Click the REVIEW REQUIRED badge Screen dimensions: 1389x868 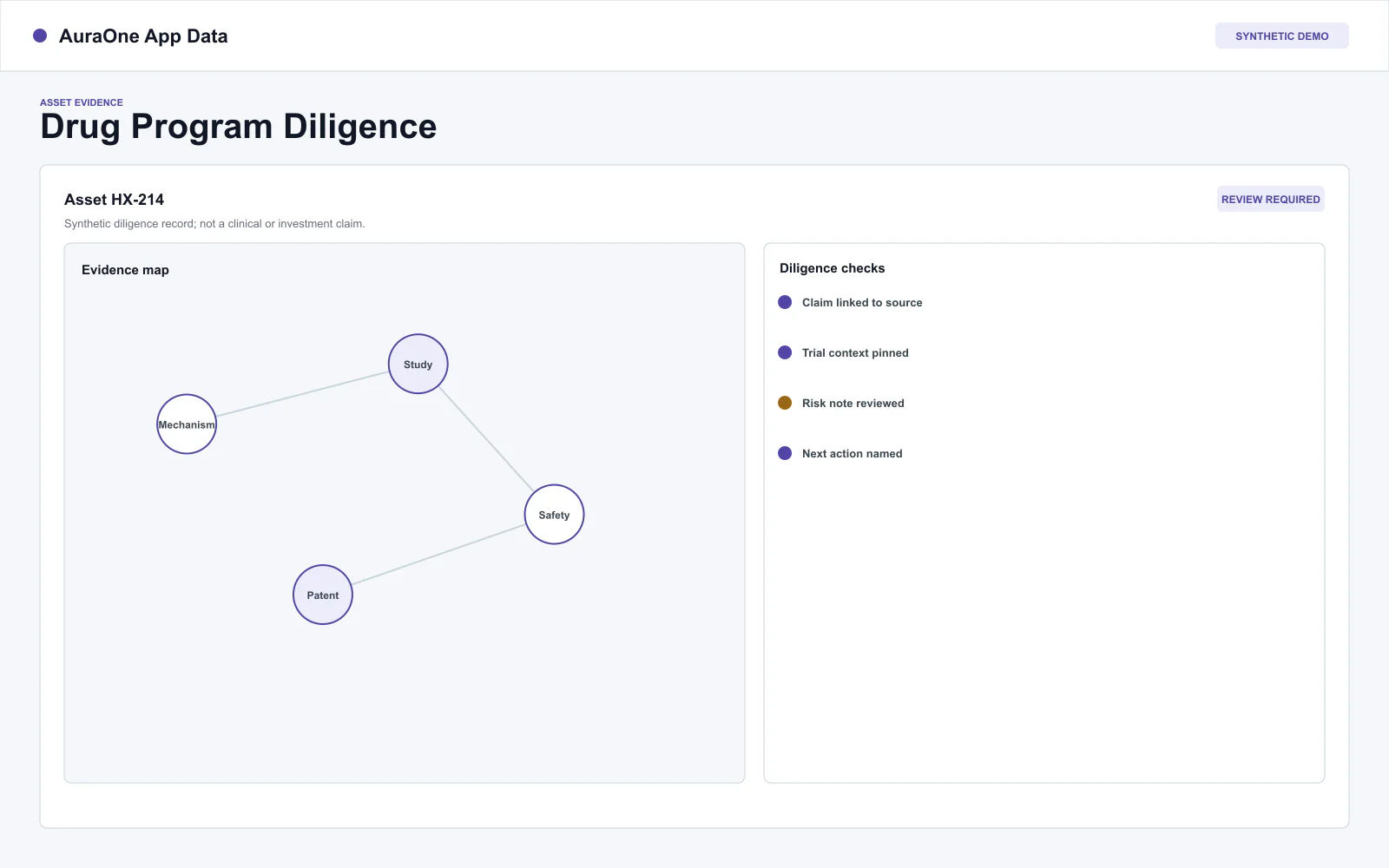click(x=1270, y=199)
